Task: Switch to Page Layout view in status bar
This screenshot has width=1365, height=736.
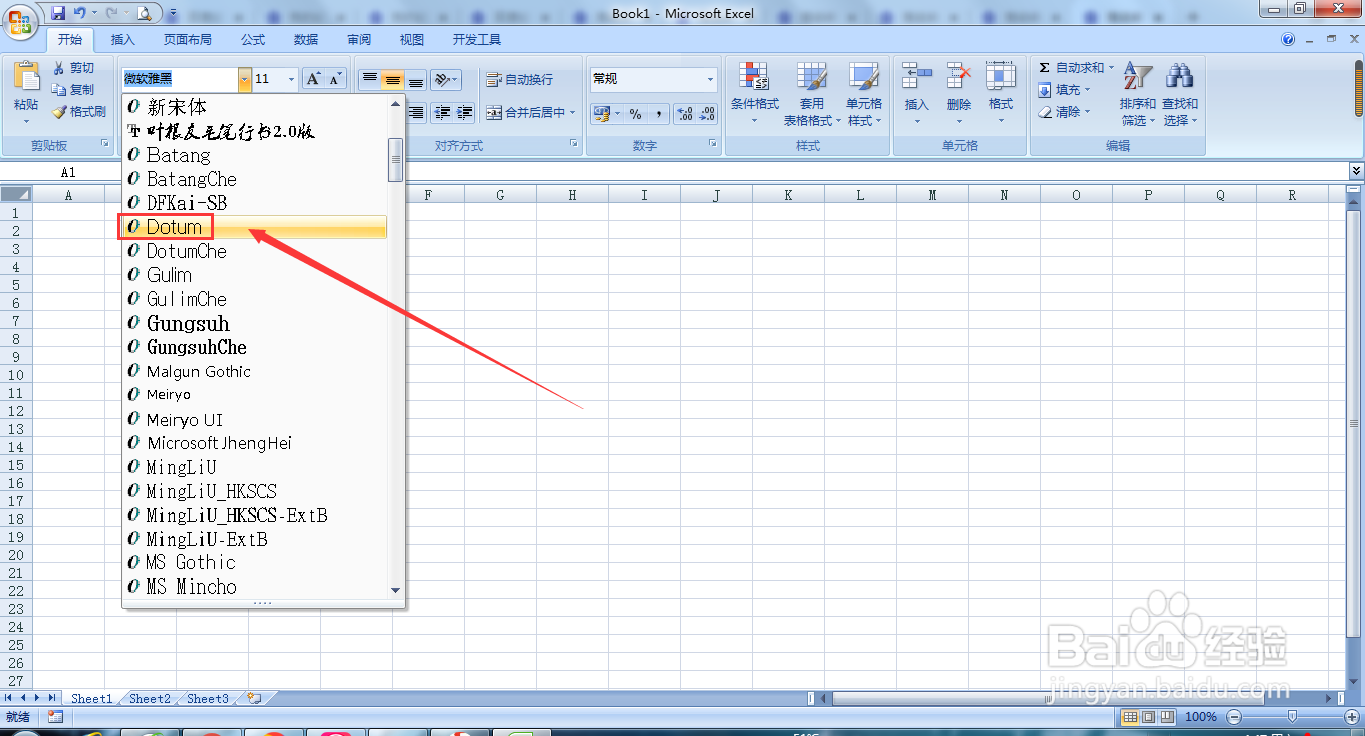Action: click(x=1148, y=717)
